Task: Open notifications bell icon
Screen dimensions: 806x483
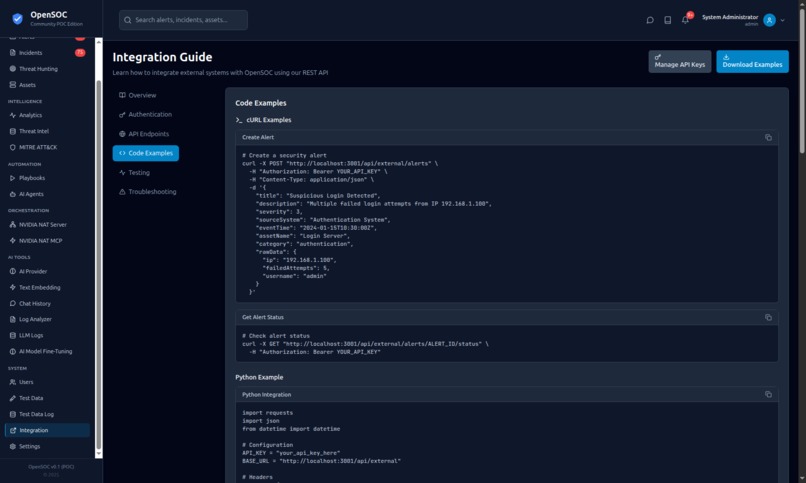Action: [685, 20]
